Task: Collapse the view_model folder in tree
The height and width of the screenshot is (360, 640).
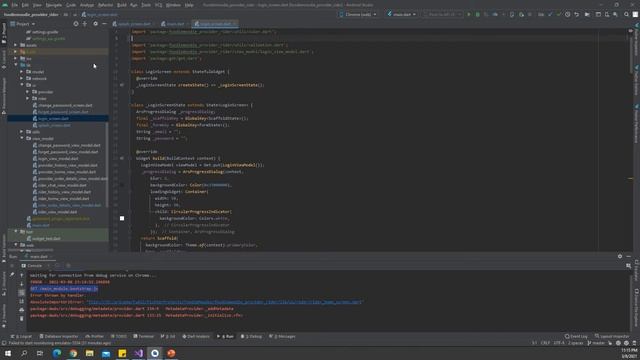Action: coord(22,138)
